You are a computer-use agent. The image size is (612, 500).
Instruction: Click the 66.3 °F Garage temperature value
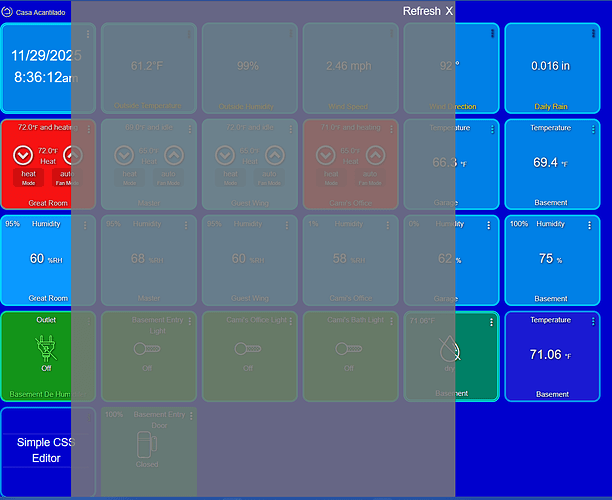tap(449, 162)
